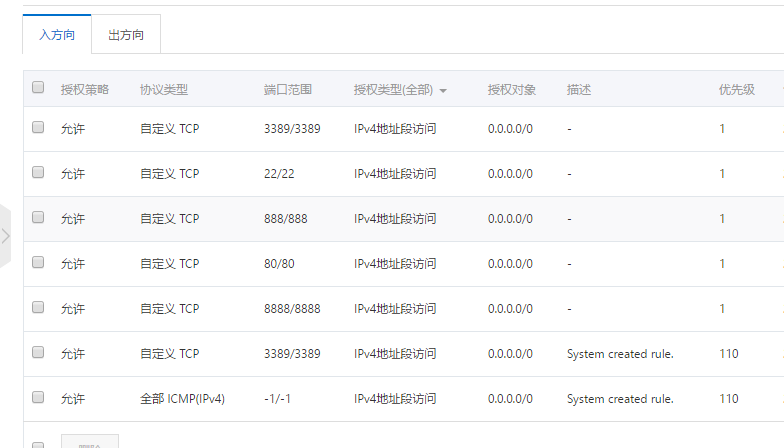
Task: Select the 888/888 port range cell
Action: tap(286, 219)
